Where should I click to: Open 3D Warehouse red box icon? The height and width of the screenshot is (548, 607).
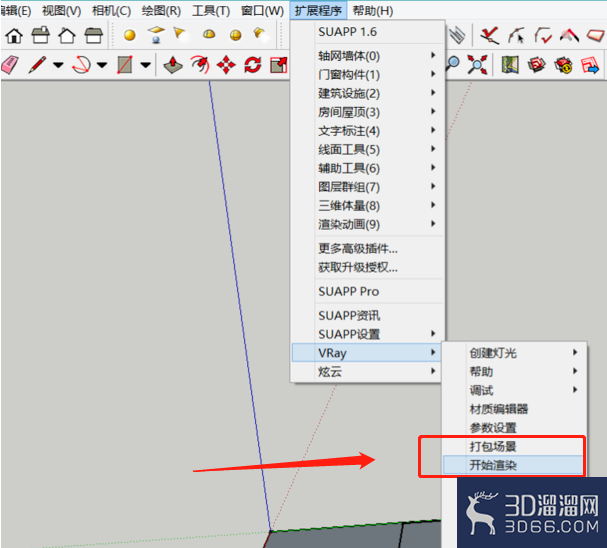tap(537, 65)
